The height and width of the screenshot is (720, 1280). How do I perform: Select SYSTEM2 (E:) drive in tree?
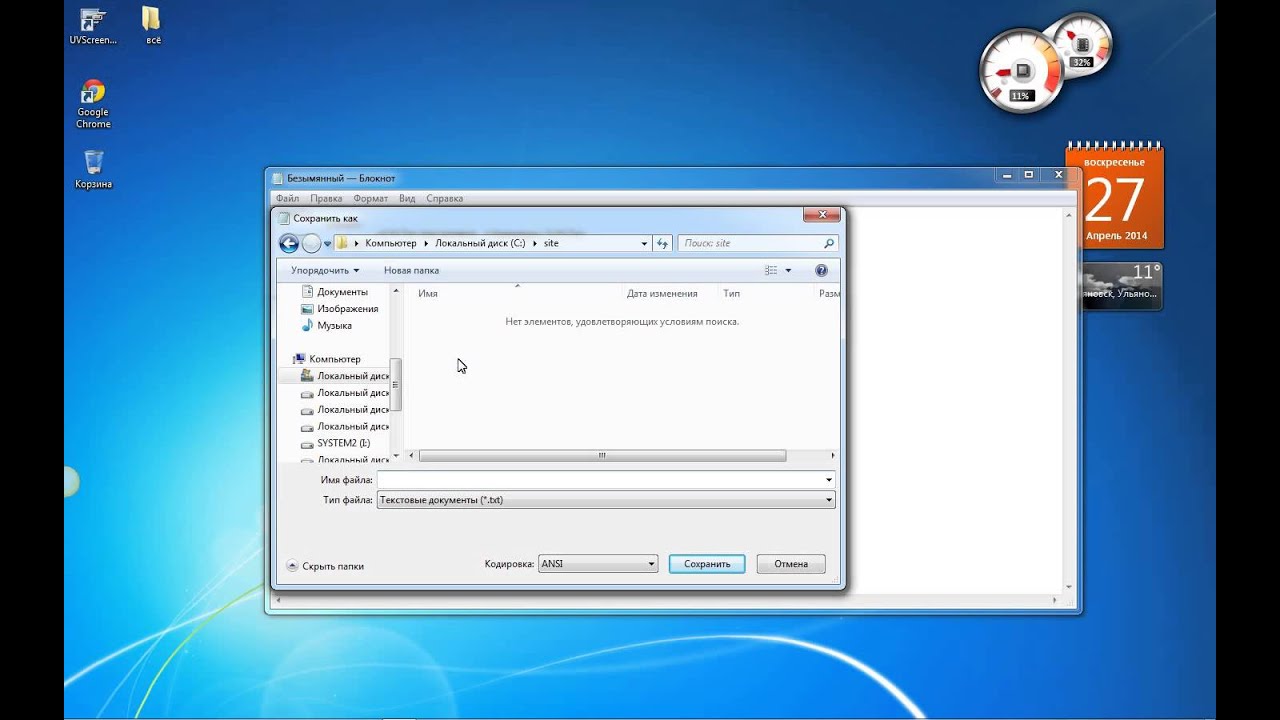(343, 443)
